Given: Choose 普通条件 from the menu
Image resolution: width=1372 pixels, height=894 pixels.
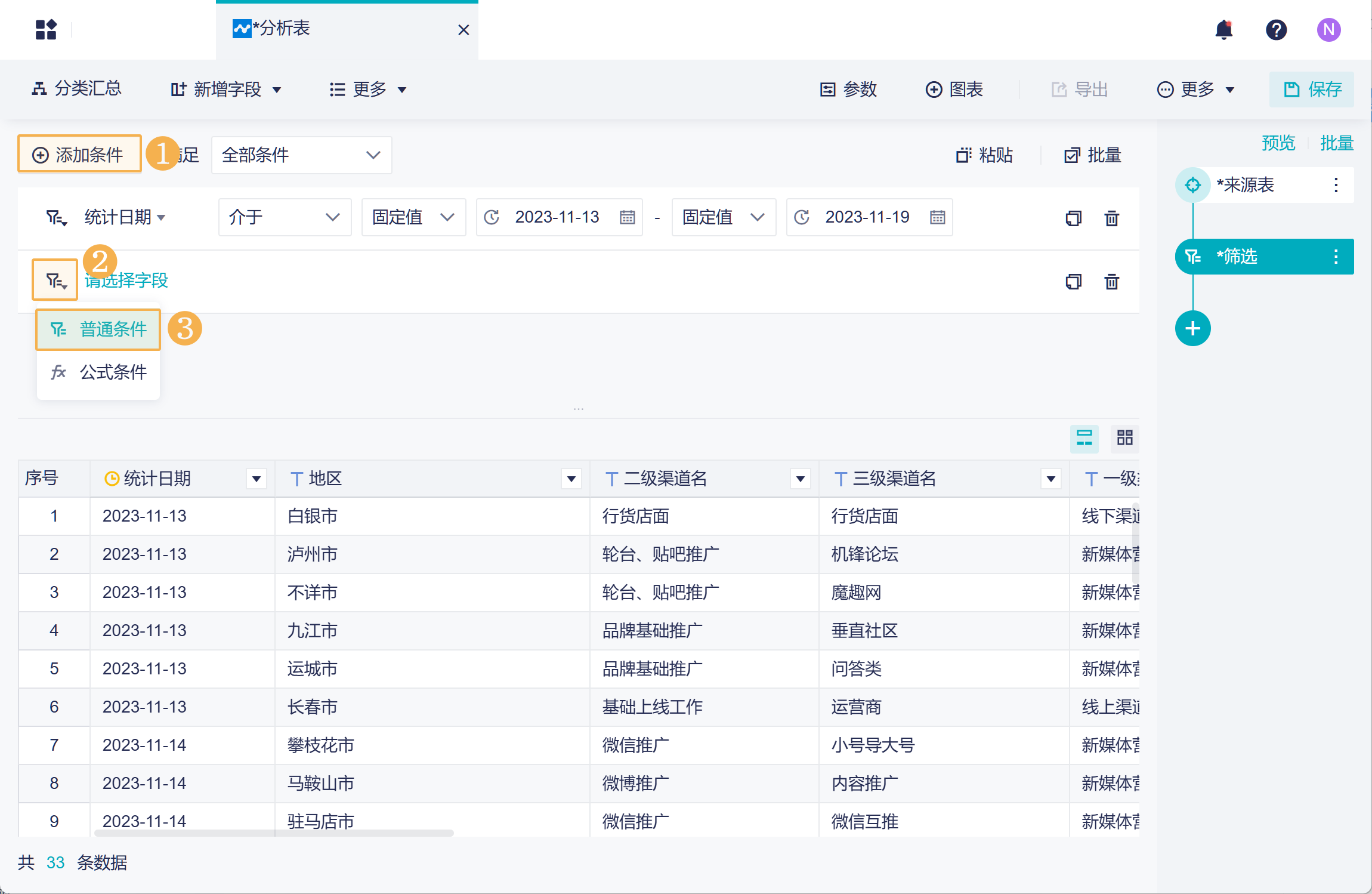Looking at the screenshot, I should point(99,329).
